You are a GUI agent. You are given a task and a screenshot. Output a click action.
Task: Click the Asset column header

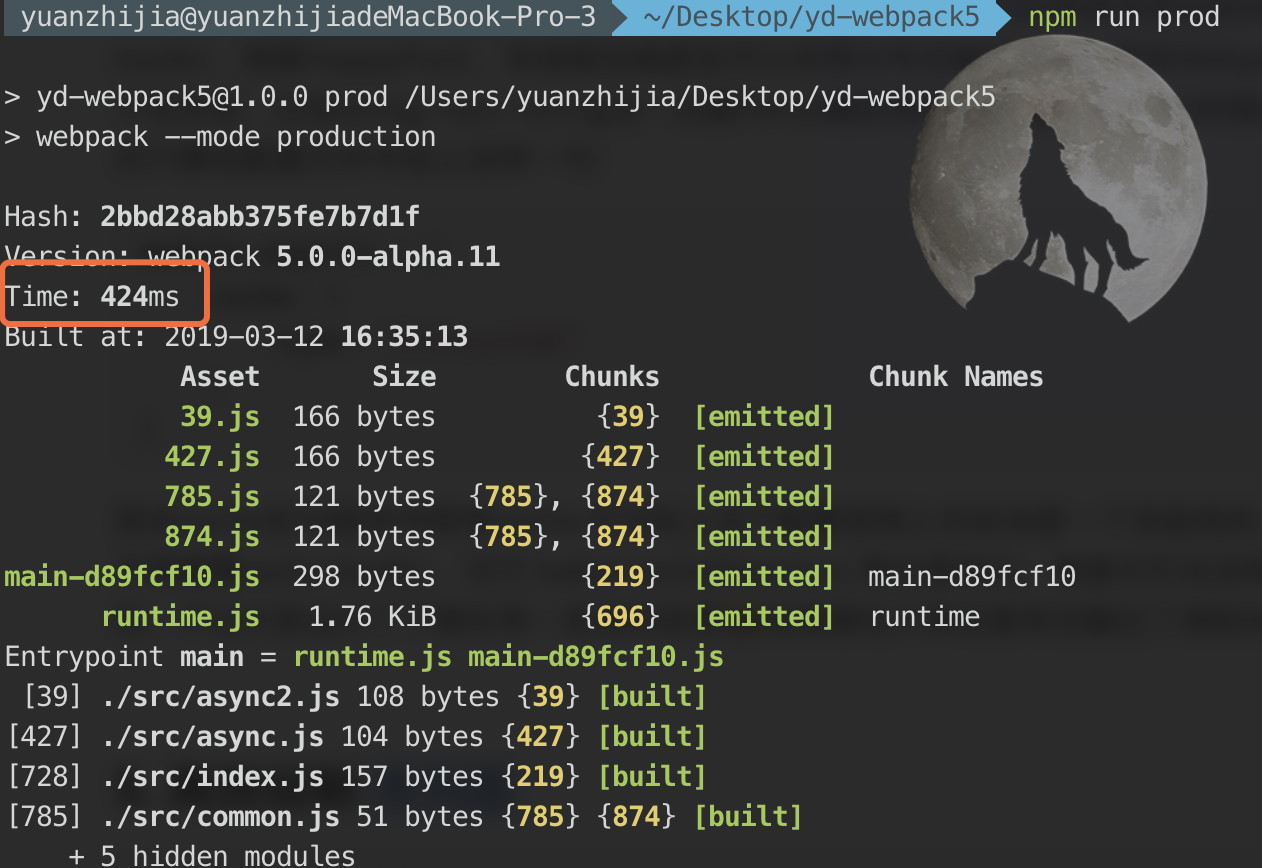pos(220,377)
